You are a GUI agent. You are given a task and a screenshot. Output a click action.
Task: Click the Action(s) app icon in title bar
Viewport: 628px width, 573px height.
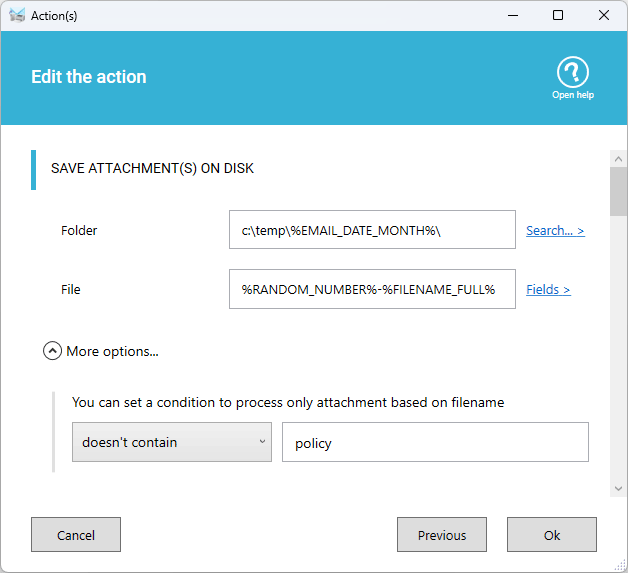(17, 15)
